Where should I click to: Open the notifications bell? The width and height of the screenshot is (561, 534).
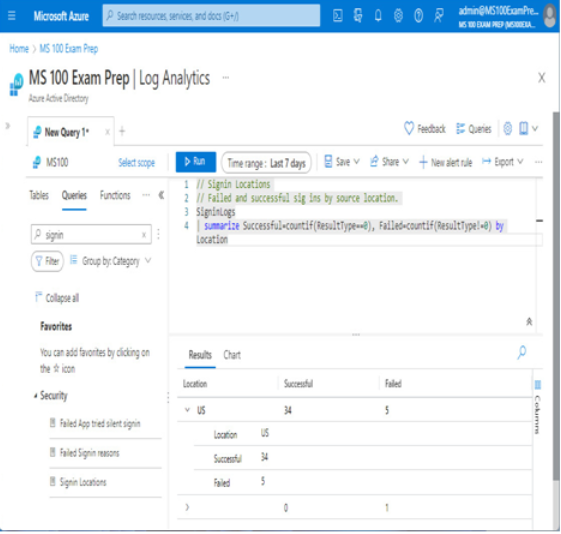378,16
